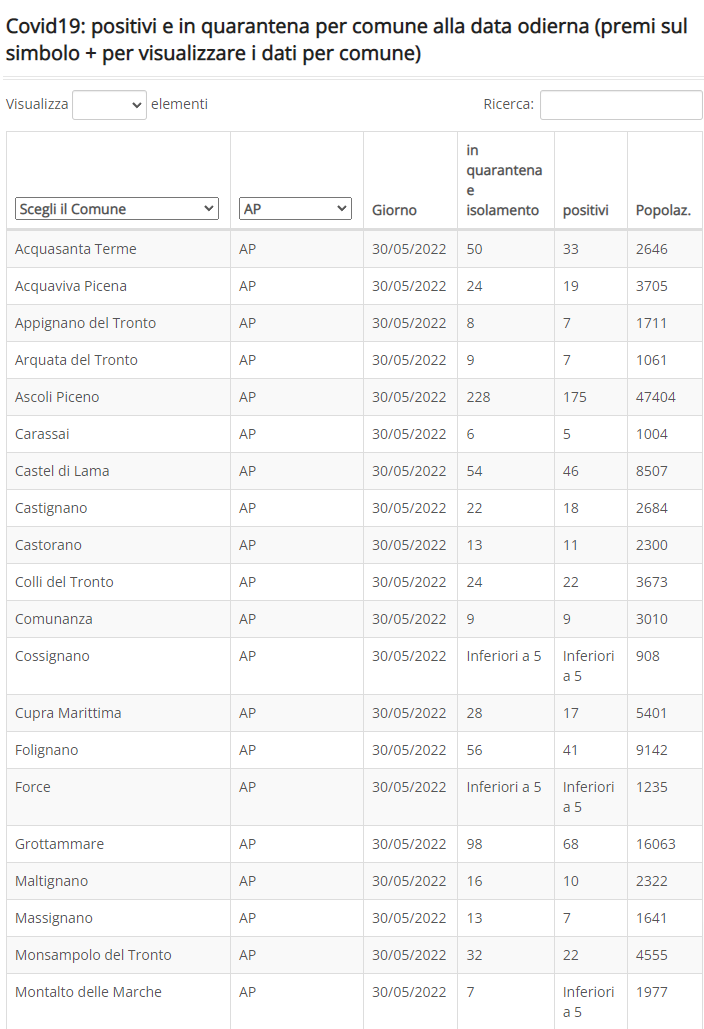This screenshot has height=1029, width=704.
Task: Click the Monsampolo del Tronto cell
Action: [x=119, y=955]
